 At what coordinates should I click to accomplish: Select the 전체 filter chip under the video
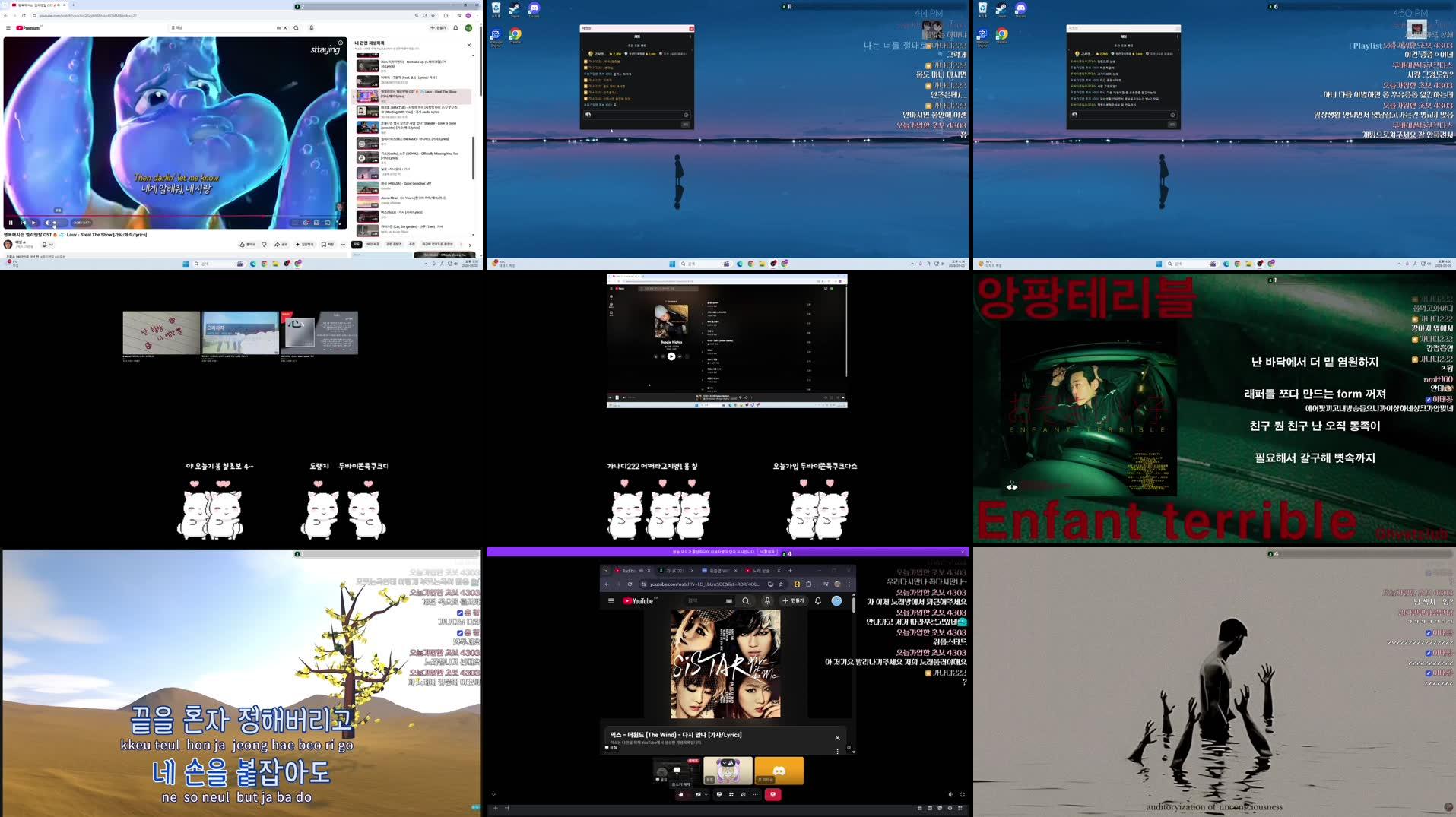(x=357, y=245)
